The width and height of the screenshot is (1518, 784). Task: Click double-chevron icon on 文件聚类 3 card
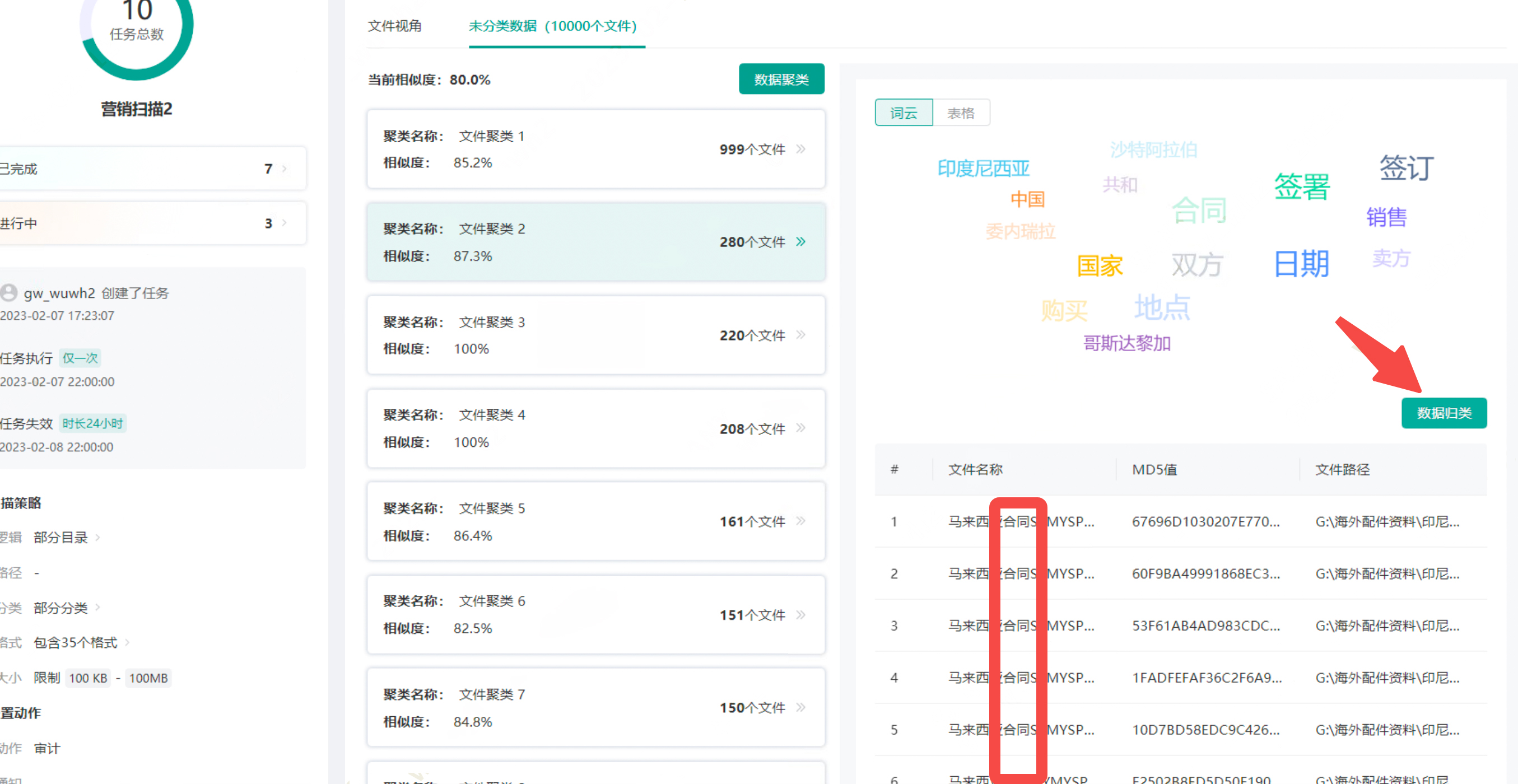tap(800, 334)
